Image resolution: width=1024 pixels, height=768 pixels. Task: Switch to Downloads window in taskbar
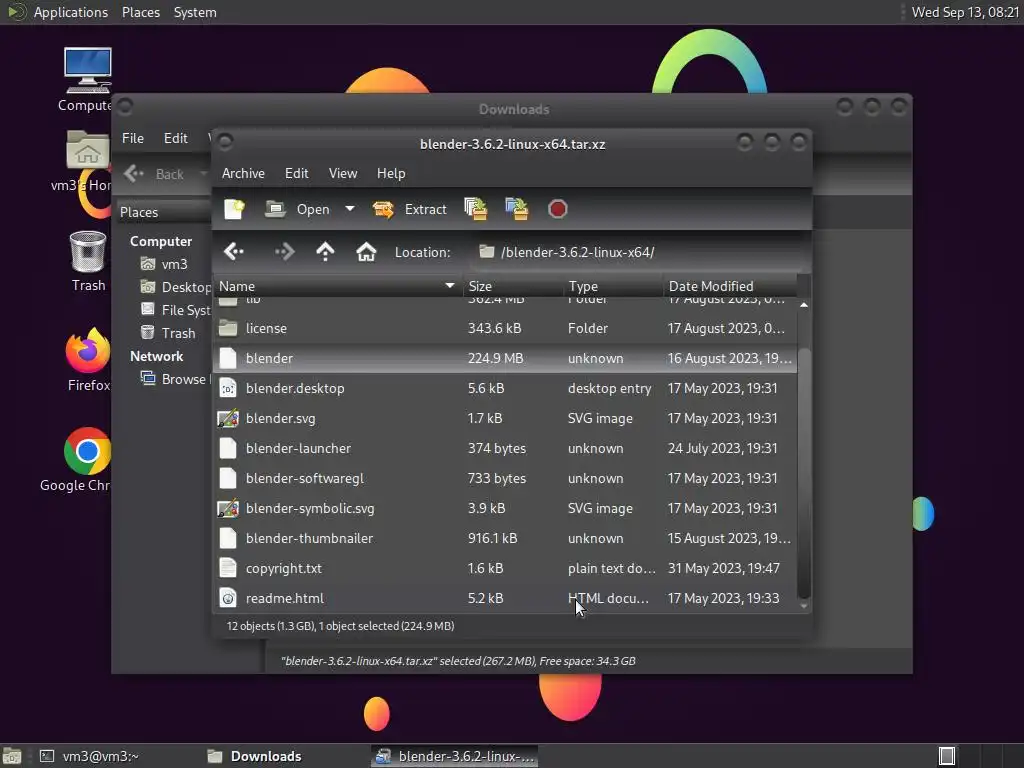click(255, 756)
